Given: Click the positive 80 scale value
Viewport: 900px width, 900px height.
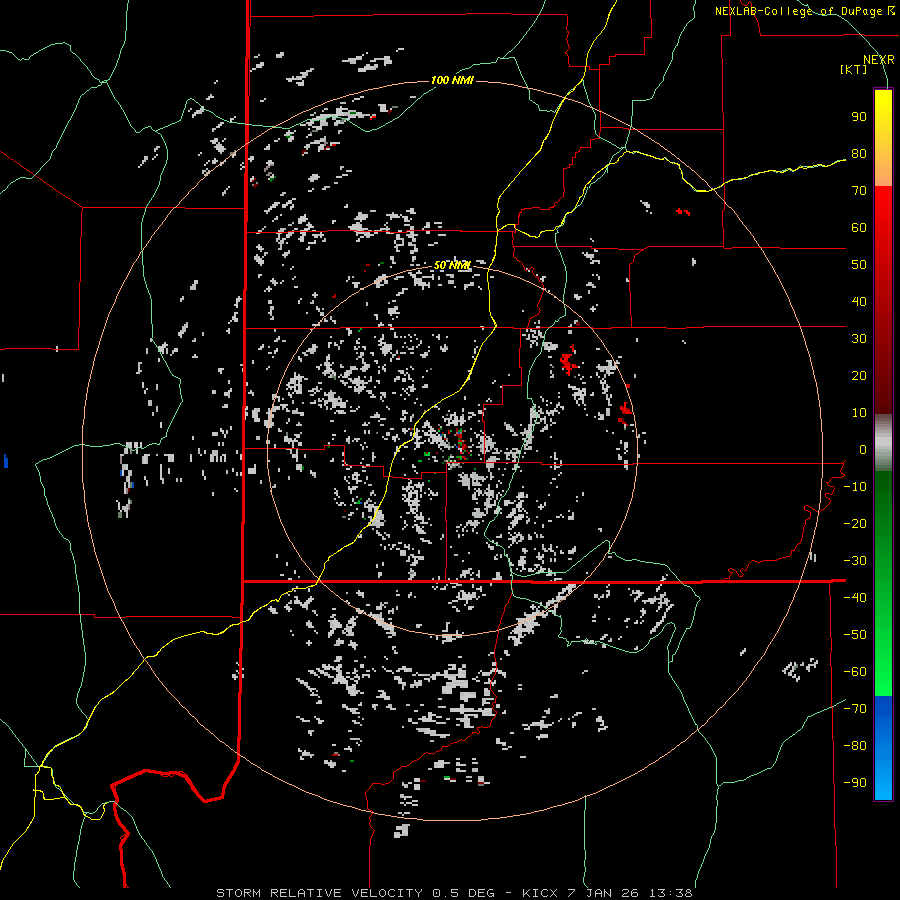Looking at the screenshot, I should [859, 154].
